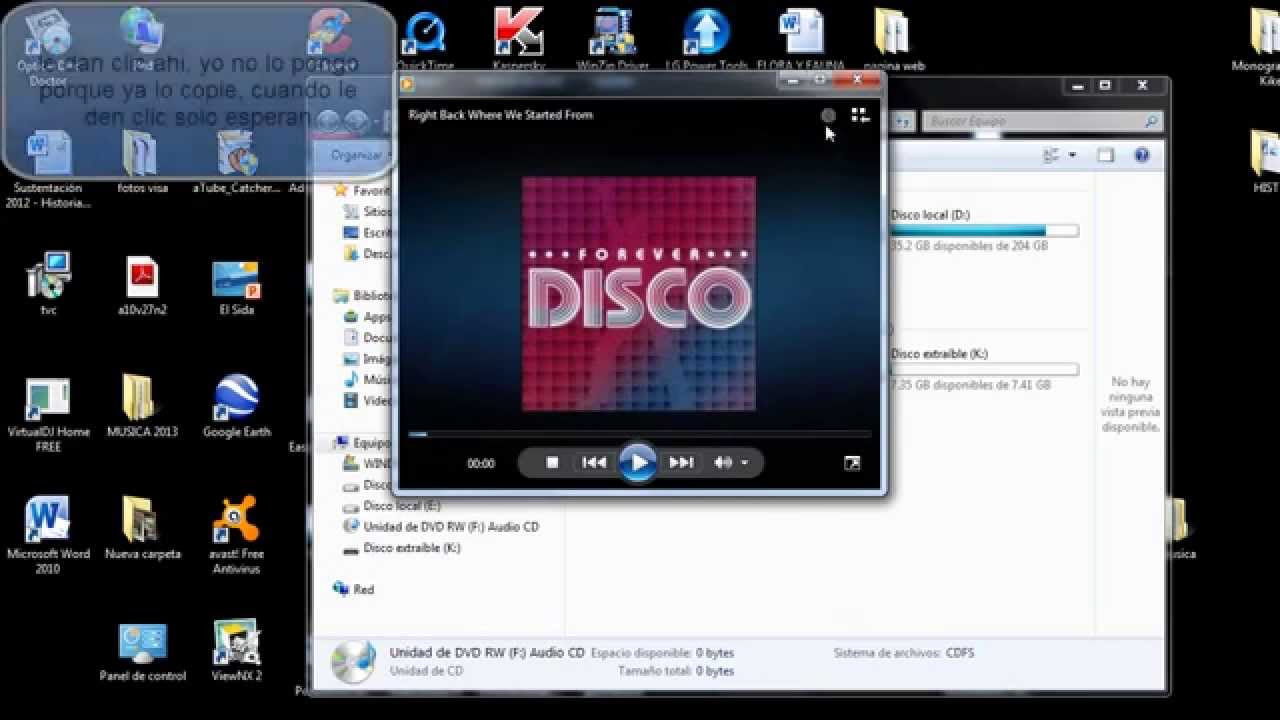Image resolution: width=1280 pixels, height=720 pixels.
Task: Toggle the preview pane button in Explorer
Action: [x=1105, y=155]
